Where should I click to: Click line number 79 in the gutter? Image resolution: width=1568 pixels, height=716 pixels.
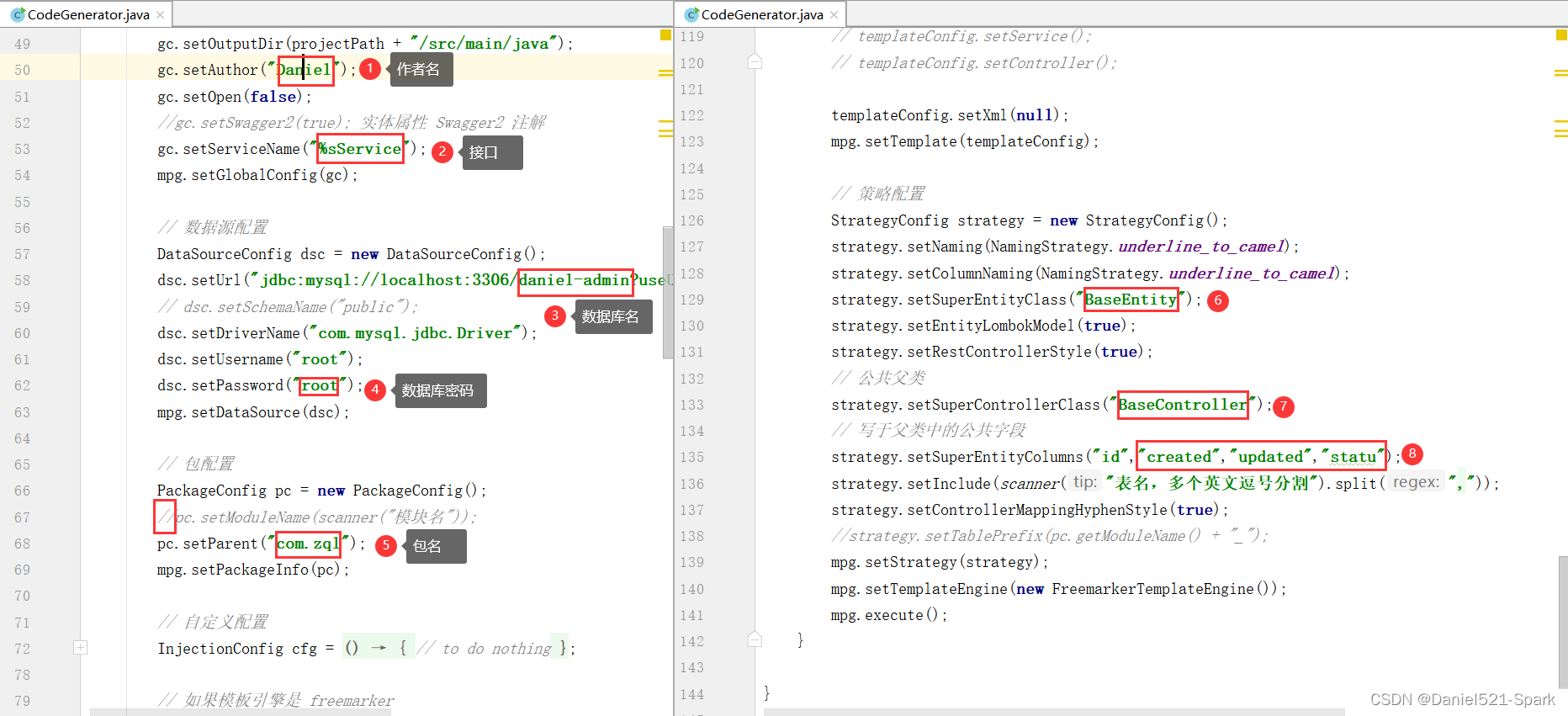click(22, 701)
